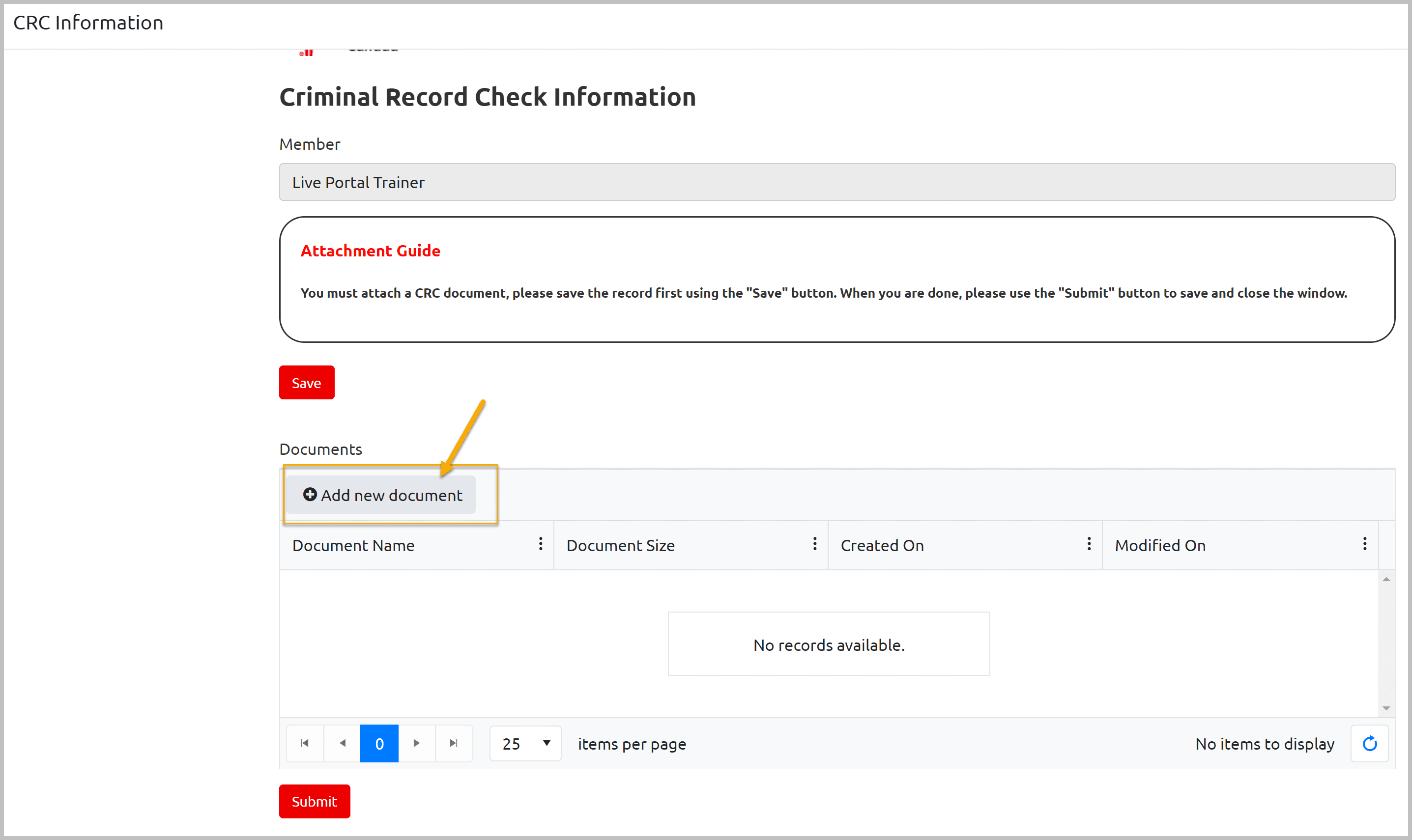This screenshot has width=1412, height=840.
Task: Go to previous page of documents
Action: coord(342,743)
